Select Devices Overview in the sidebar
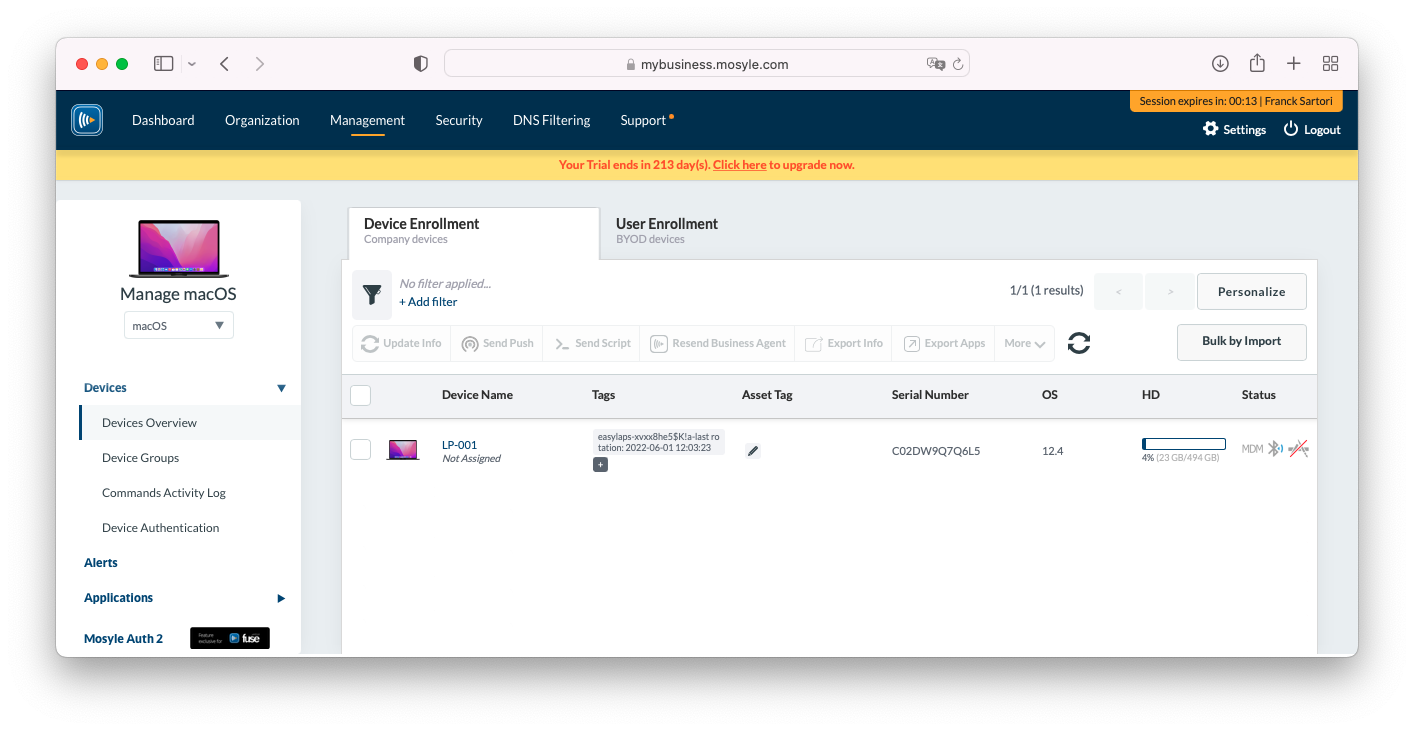Image resolution: width=1414 pixels, height=731 pixels. point(190,423)
